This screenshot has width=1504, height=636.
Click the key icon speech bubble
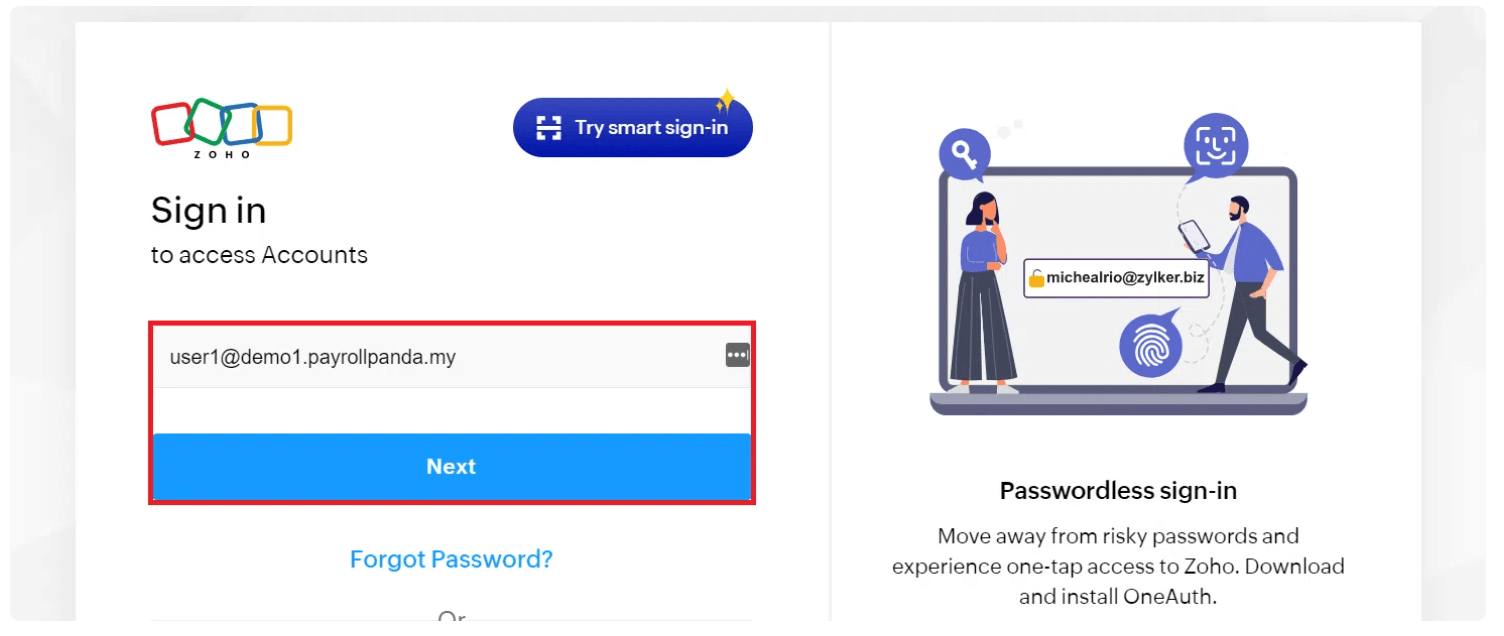tap(964, 155)
